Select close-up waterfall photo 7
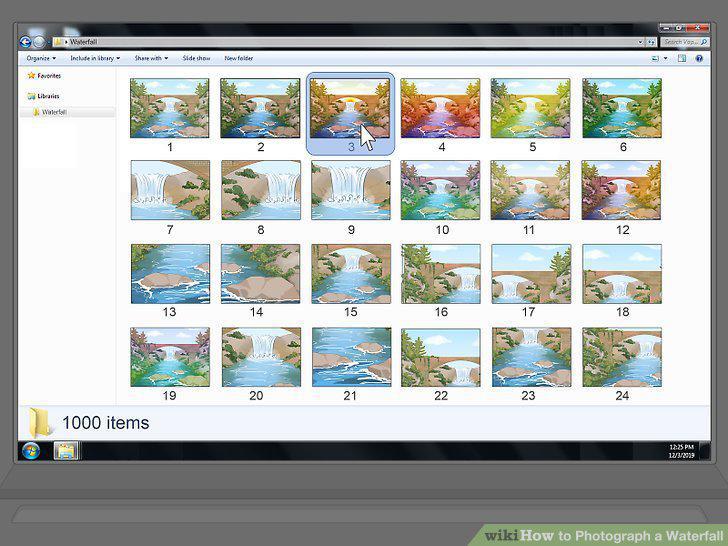This screenshot has width=728, height=546. tap(170, 190)
